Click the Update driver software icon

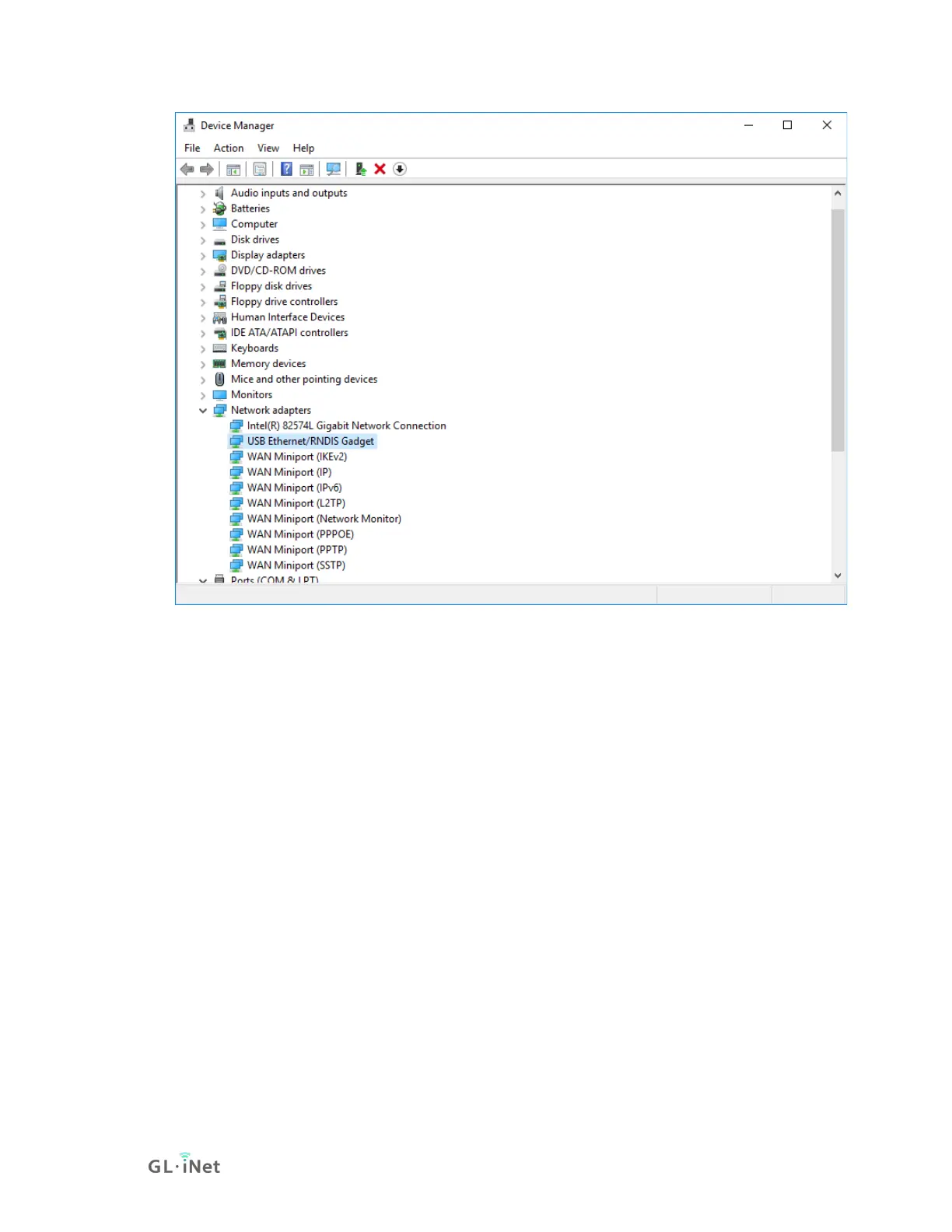coord(361,169)
